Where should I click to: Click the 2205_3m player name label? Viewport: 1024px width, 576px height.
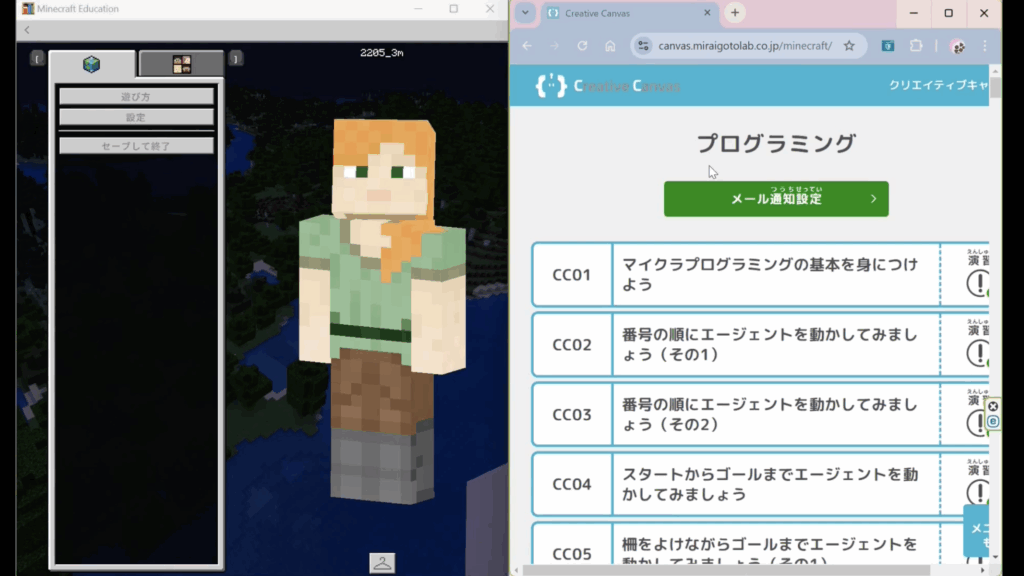click(381, 53)
